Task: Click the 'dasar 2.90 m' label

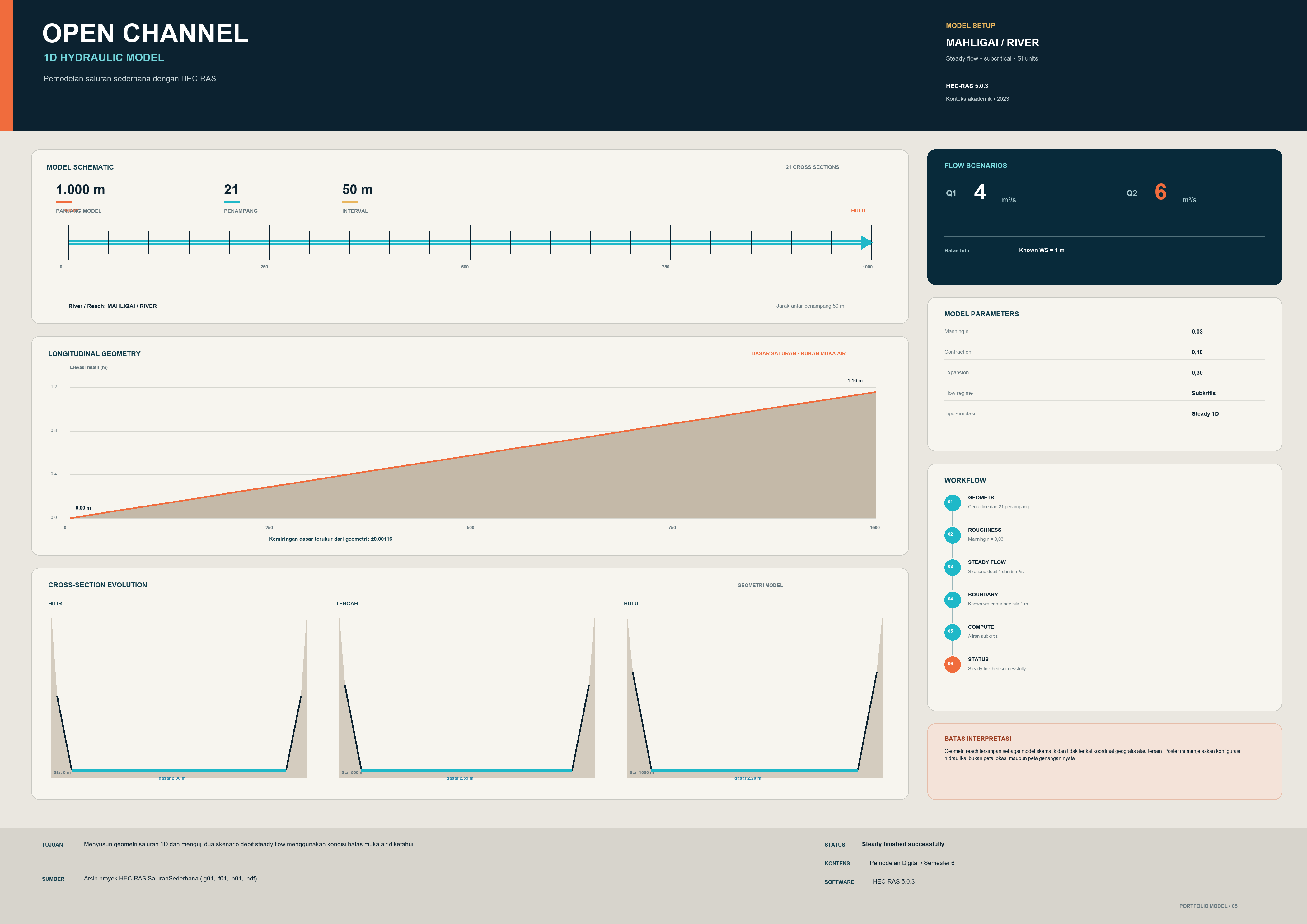Action: pos(172,778)
